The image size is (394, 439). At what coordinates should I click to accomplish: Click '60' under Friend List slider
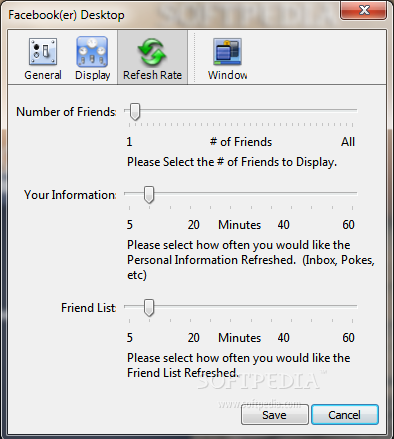tap(348, 338)
